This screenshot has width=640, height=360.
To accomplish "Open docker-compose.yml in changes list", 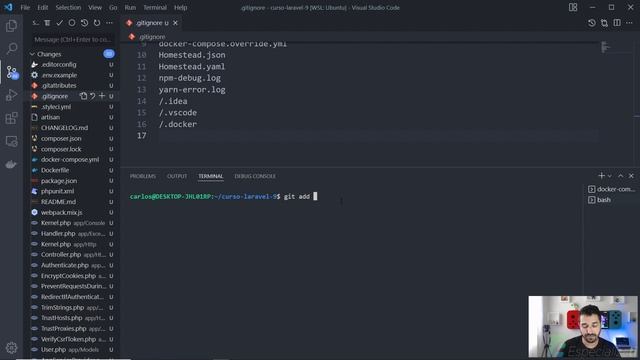I will pos(70,160).
